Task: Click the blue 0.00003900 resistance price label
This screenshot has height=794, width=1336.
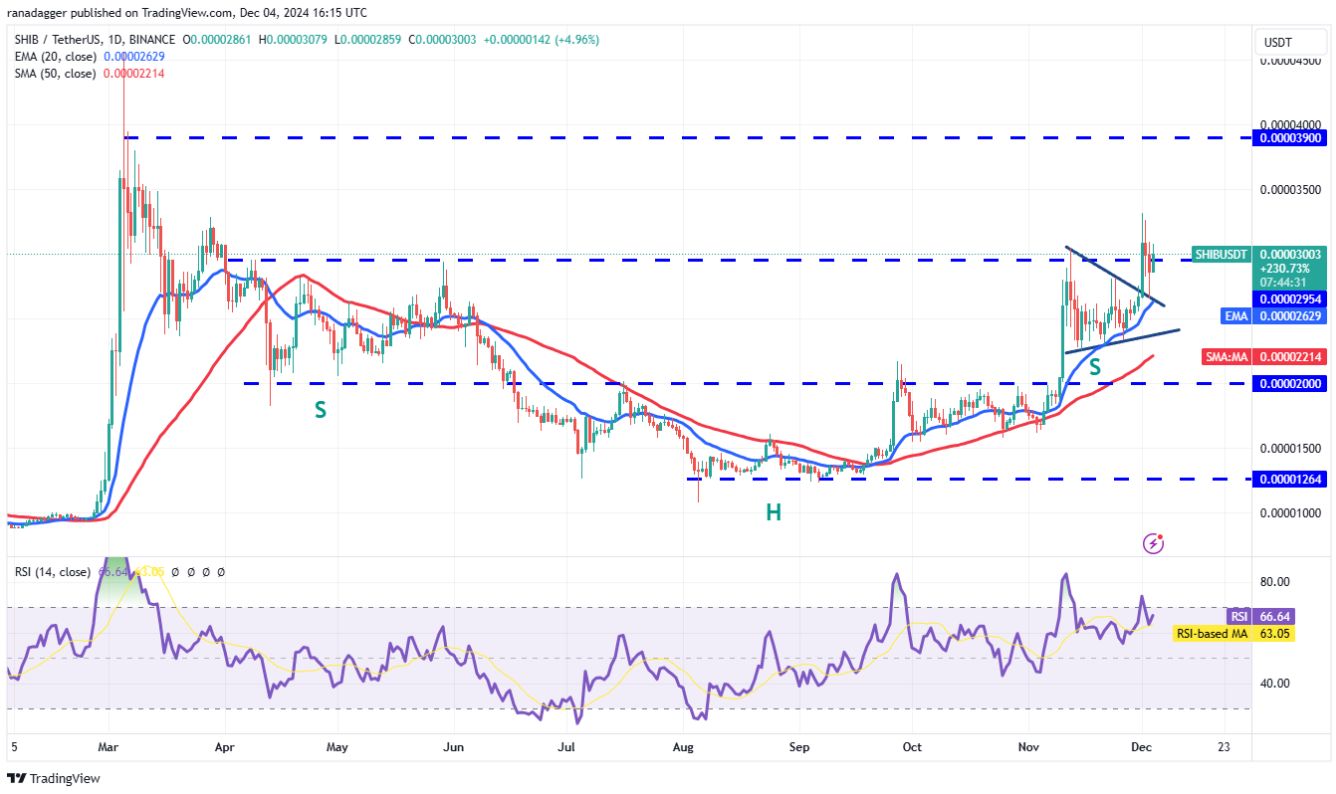Action: (x=1289, y=138)
